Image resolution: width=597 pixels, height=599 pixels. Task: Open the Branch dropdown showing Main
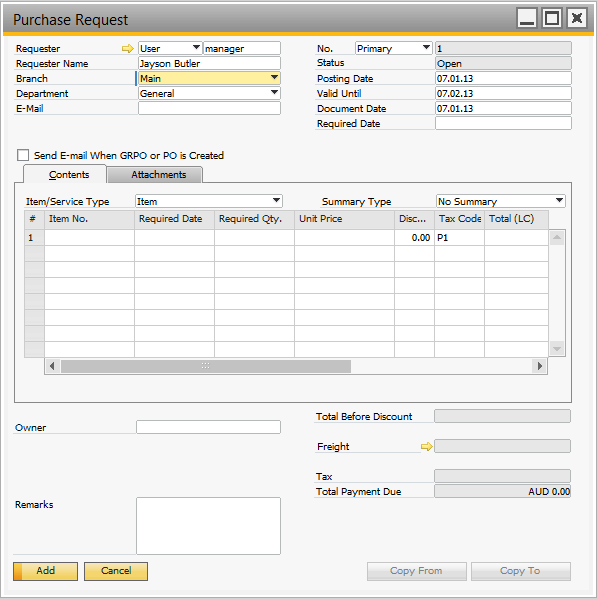pyautogui.click(x=274, y=78)
